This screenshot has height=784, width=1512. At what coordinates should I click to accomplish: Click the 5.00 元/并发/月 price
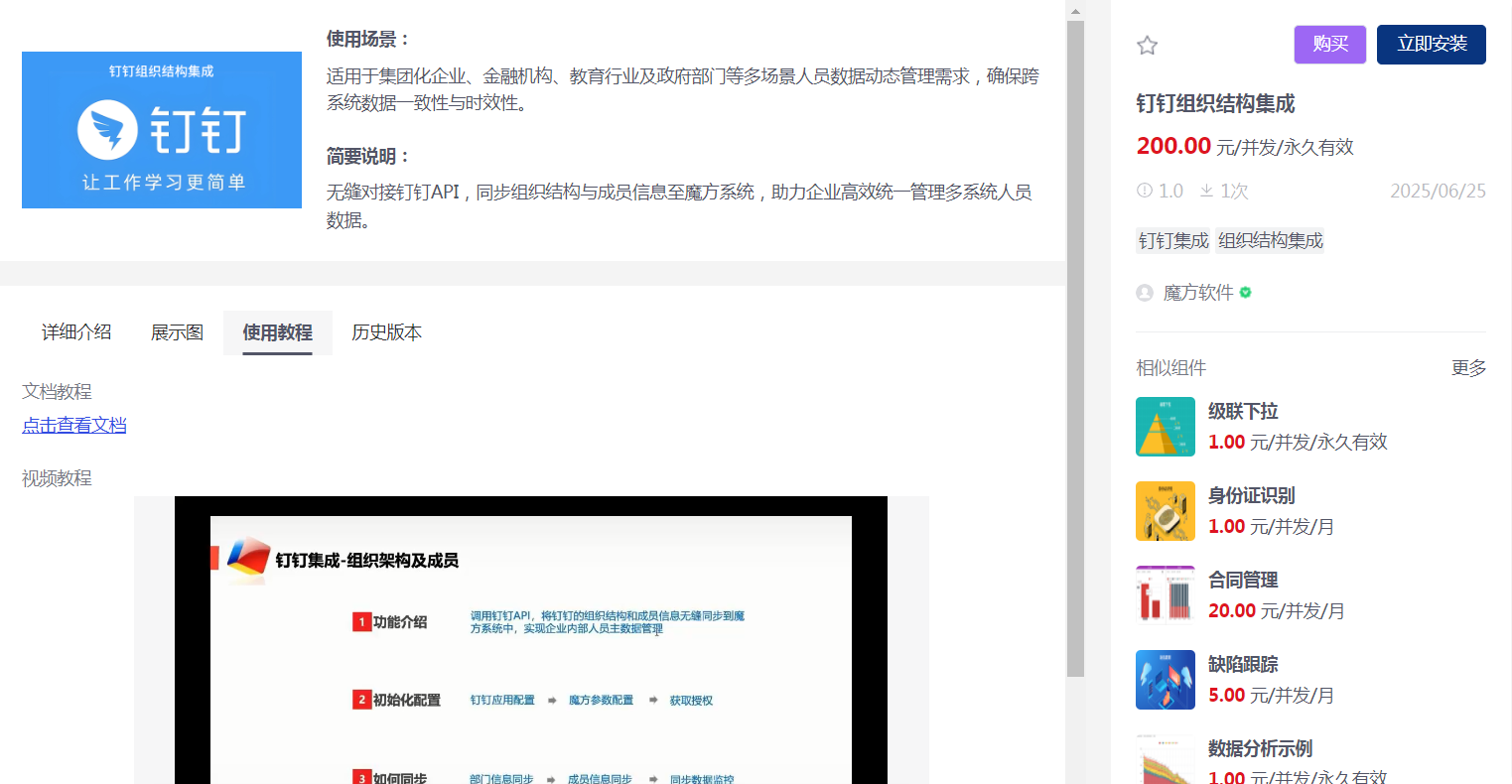pyautogui.click(x=1271, y=695)
